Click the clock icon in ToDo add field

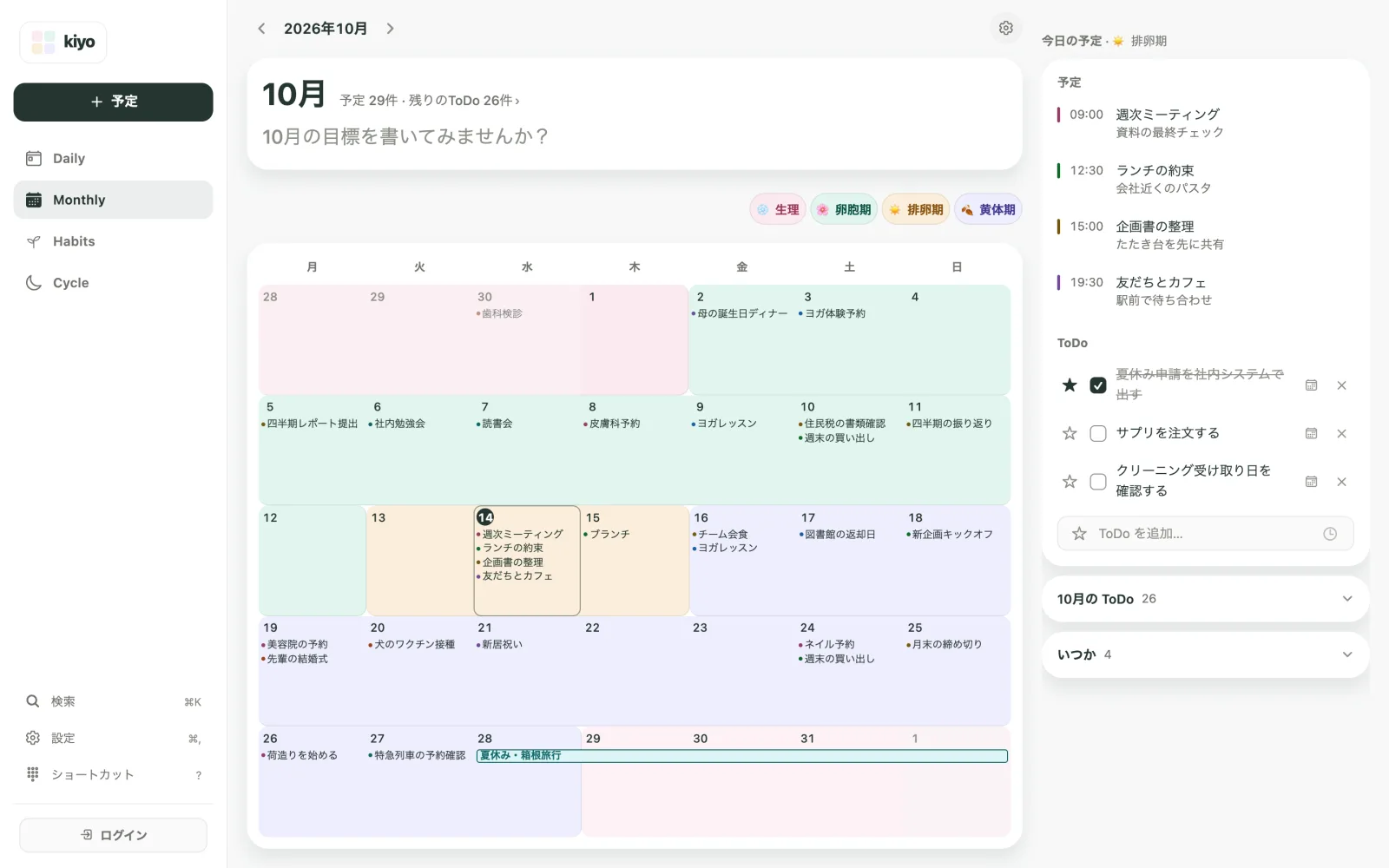tap(1329, 534)
